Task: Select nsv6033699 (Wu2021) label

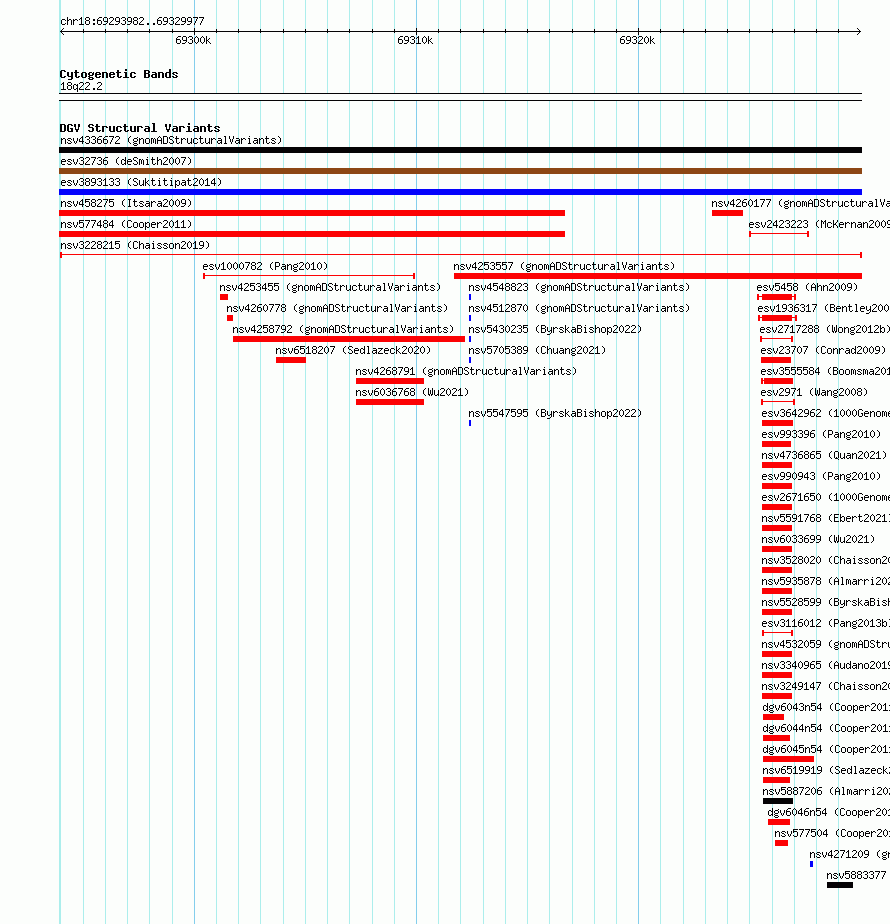Action: click(x=818, y=539)
